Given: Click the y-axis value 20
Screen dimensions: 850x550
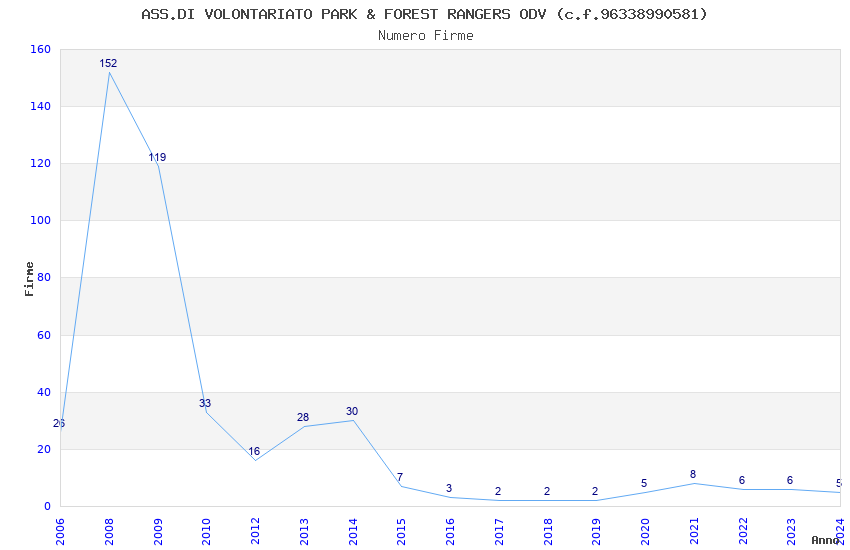Looking at the screenshot, I should click(x=44, y=449).
